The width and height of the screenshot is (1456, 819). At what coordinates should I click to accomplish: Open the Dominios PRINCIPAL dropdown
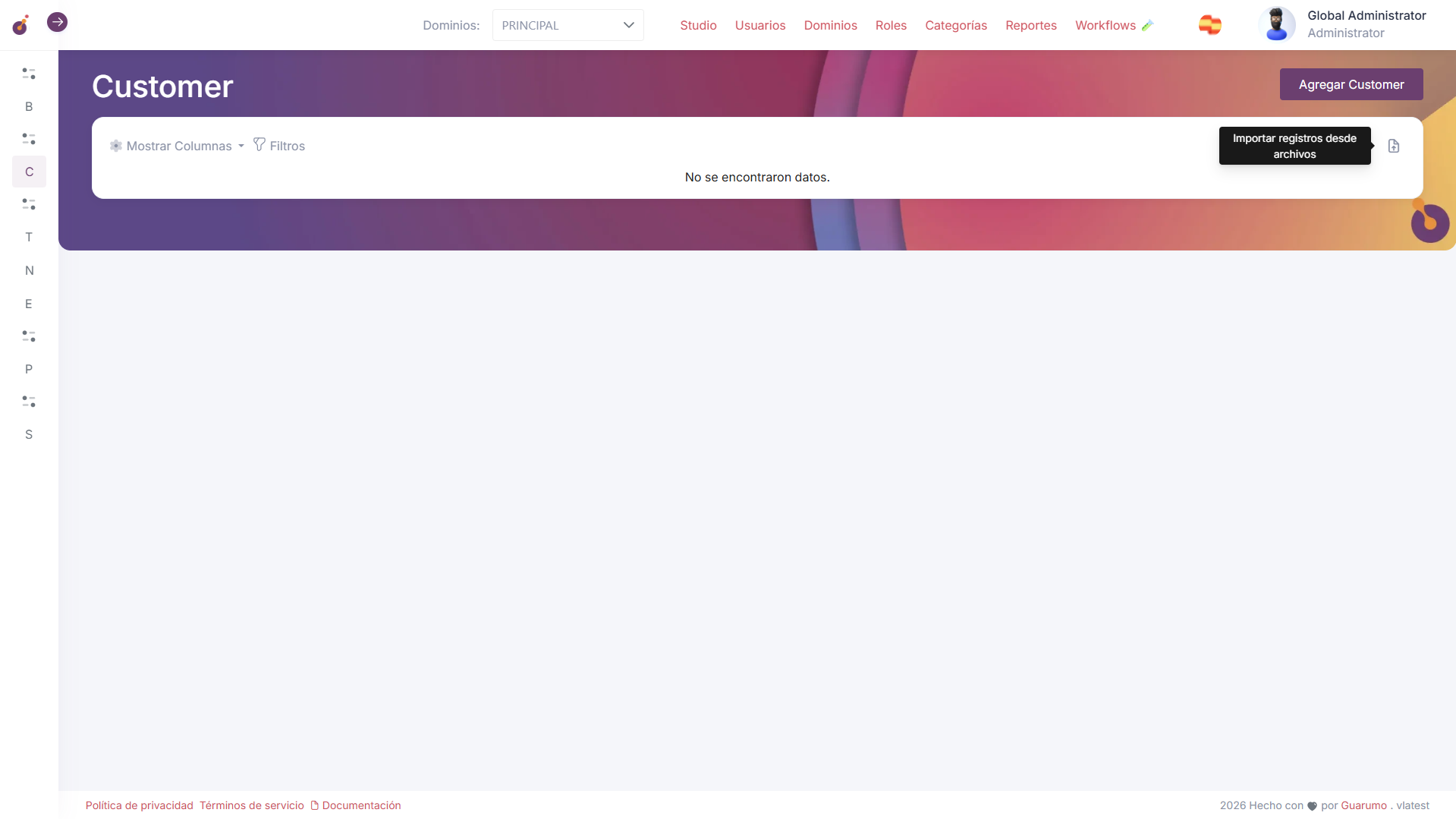568,25
